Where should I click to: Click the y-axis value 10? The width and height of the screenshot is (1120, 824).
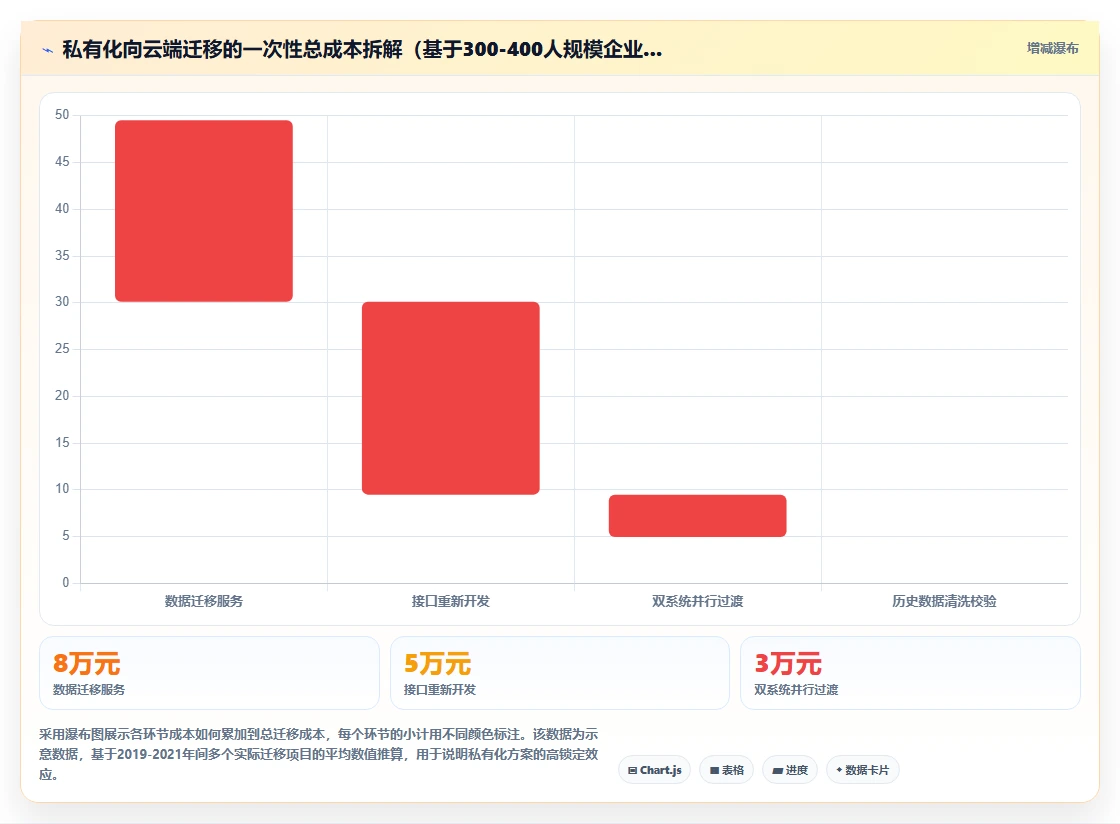[x=62, y=489]
